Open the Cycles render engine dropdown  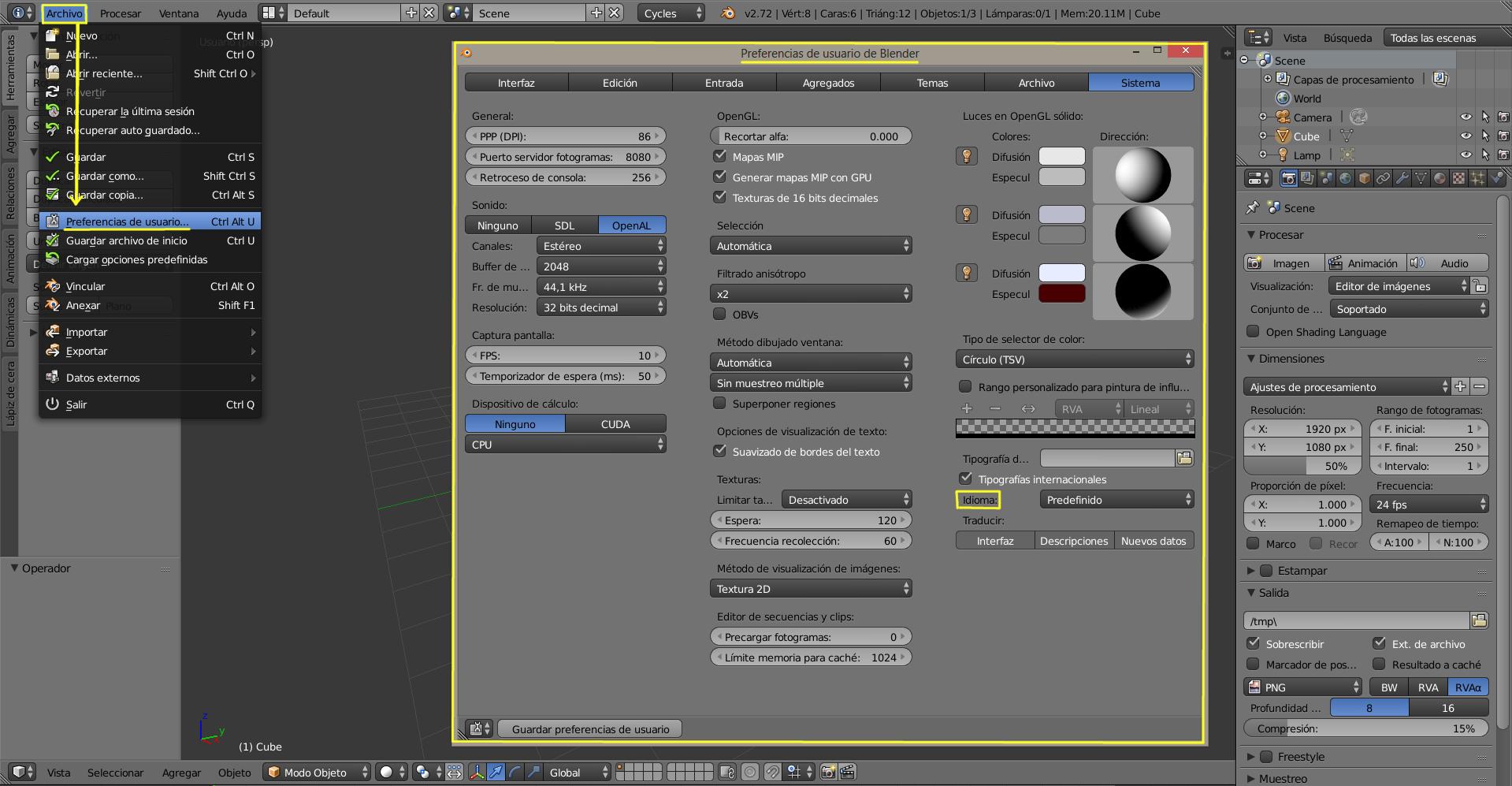click(671, 13)
